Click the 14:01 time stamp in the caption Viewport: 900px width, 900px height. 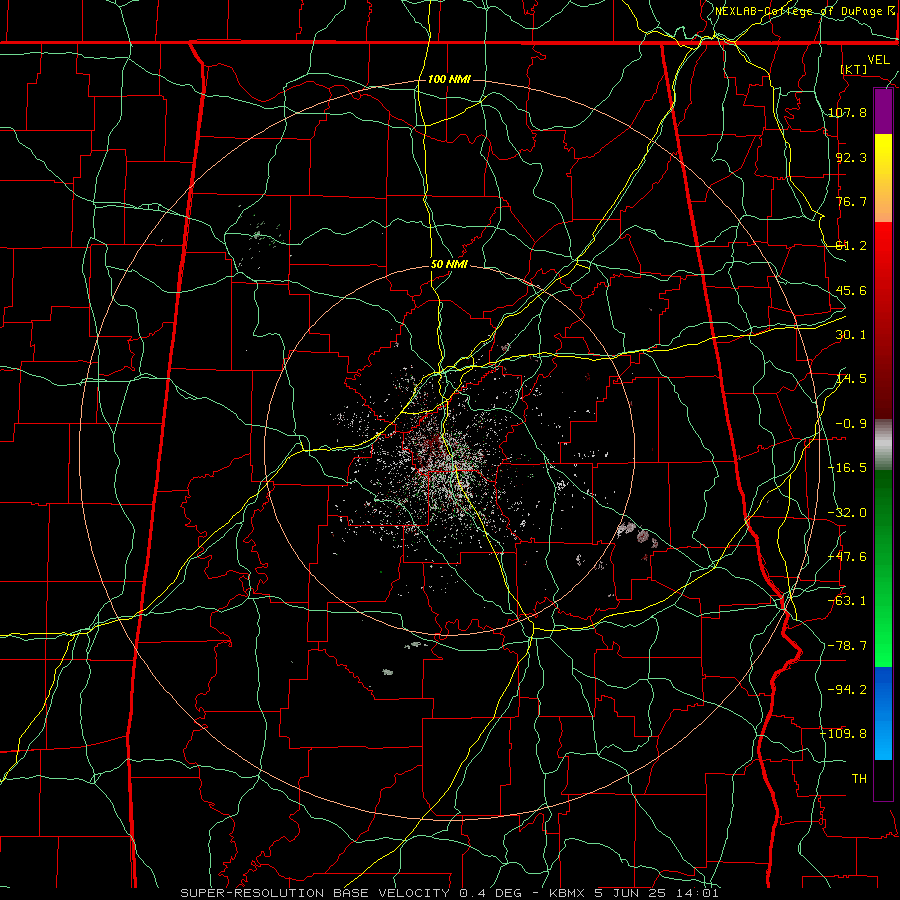pos(699,893)
